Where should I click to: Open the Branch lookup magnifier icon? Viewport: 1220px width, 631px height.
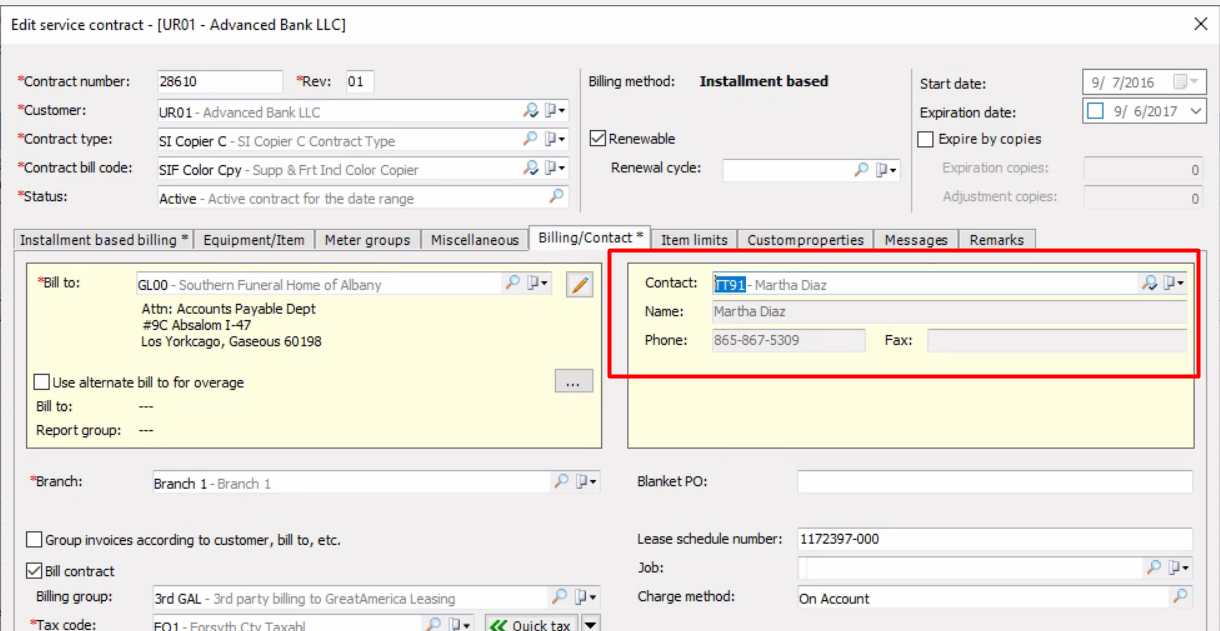[x=563, y=482]
